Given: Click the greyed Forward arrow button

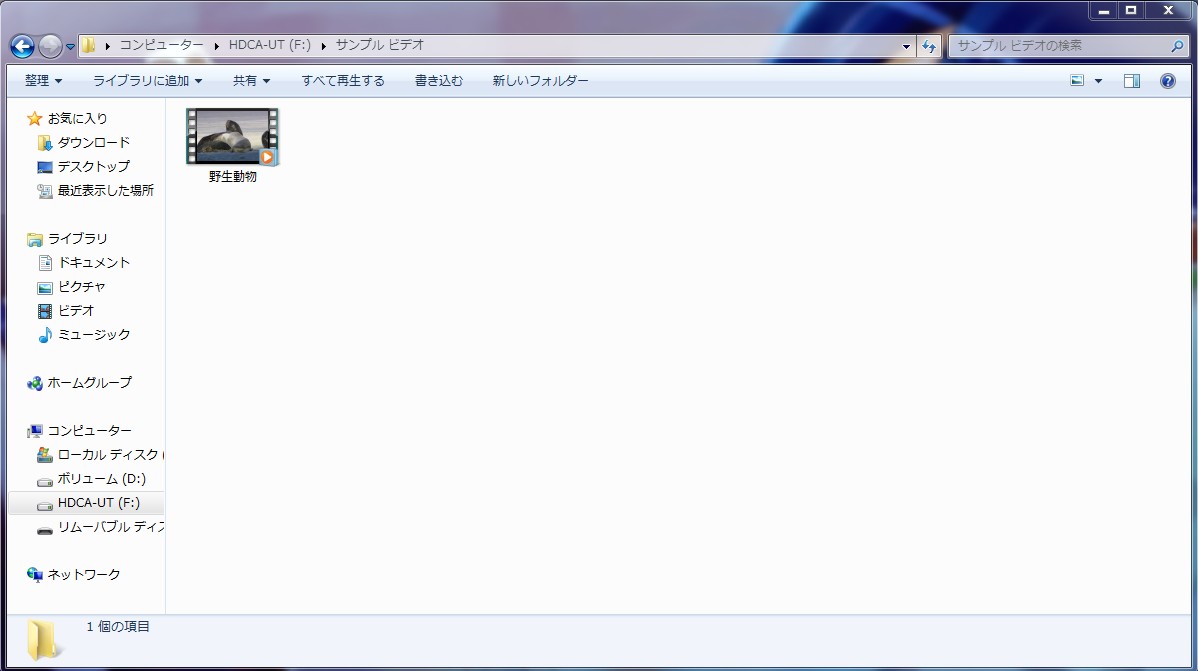Looking at the screenshot, I should [x=50, y=47].
